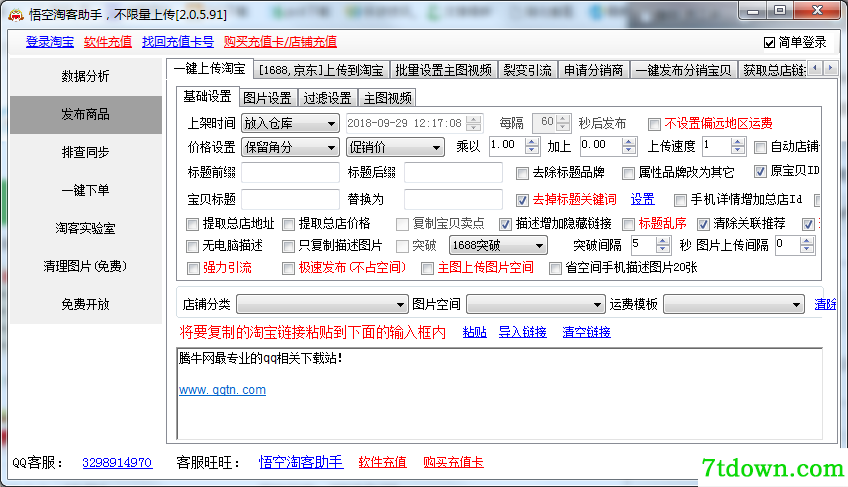Select 数据分析 in the sidebar
Image resolution: width=848 pixels, height=487 pixels.
point(85,76)
